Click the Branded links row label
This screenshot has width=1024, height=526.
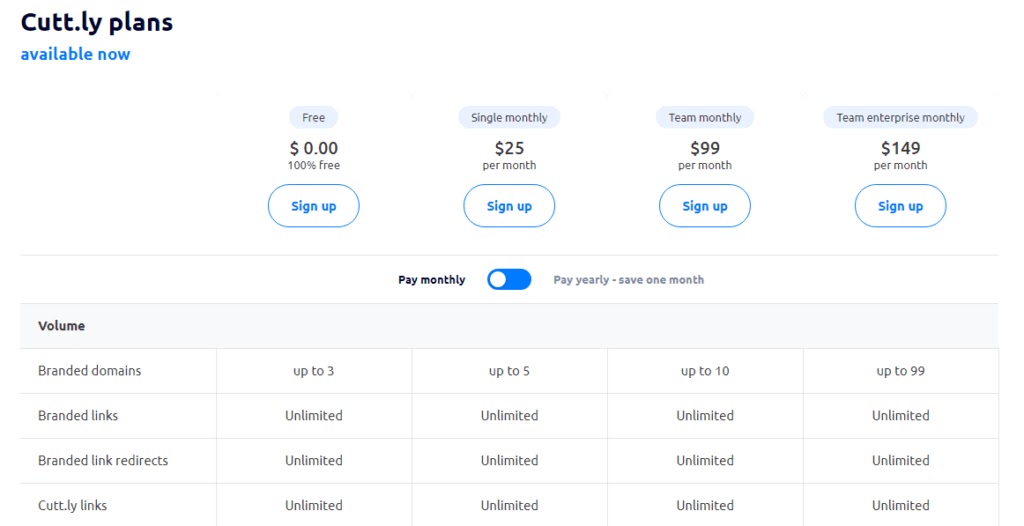(x=78, y=416)
